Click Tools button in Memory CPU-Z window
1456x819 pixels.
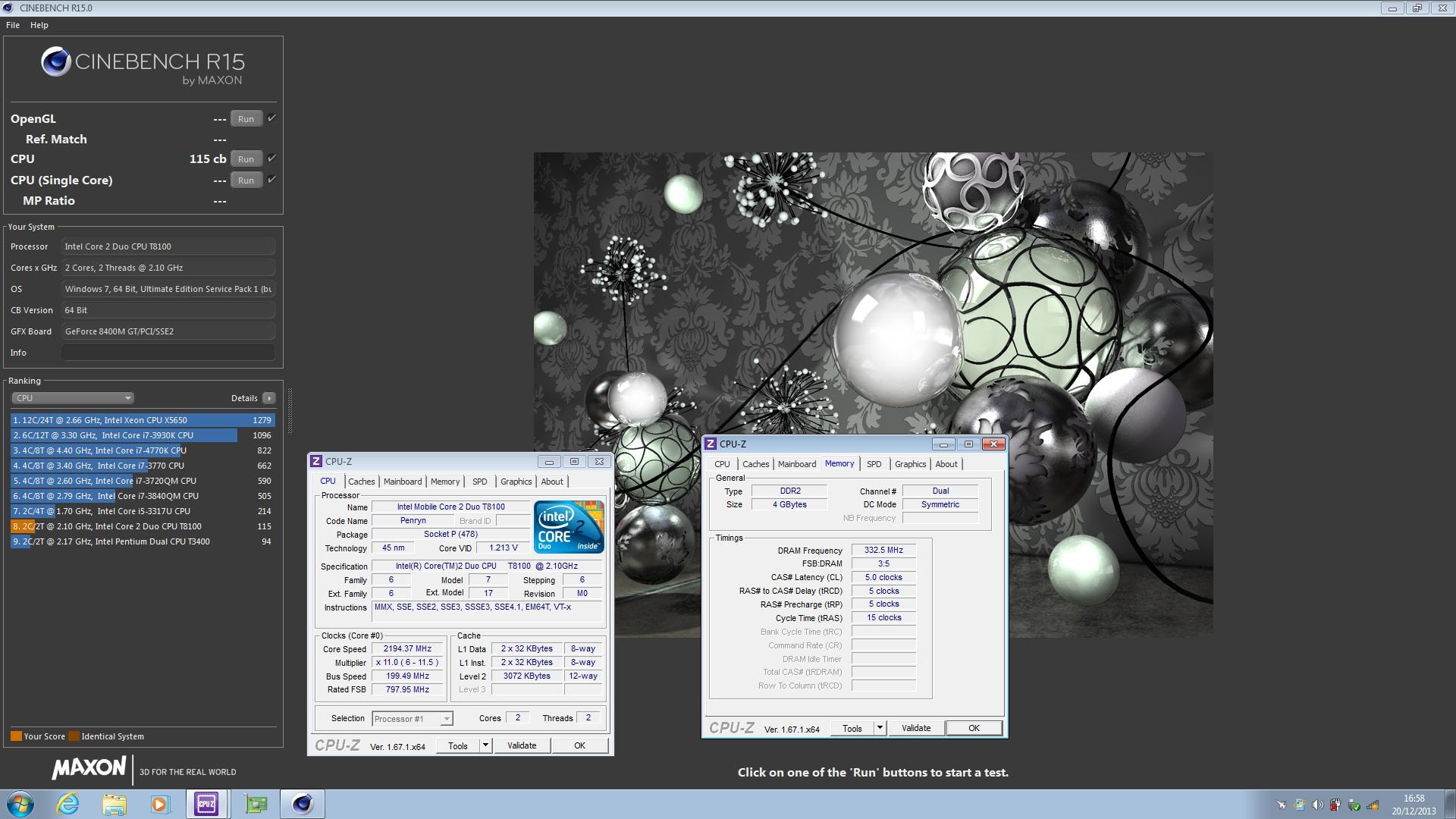852,728
